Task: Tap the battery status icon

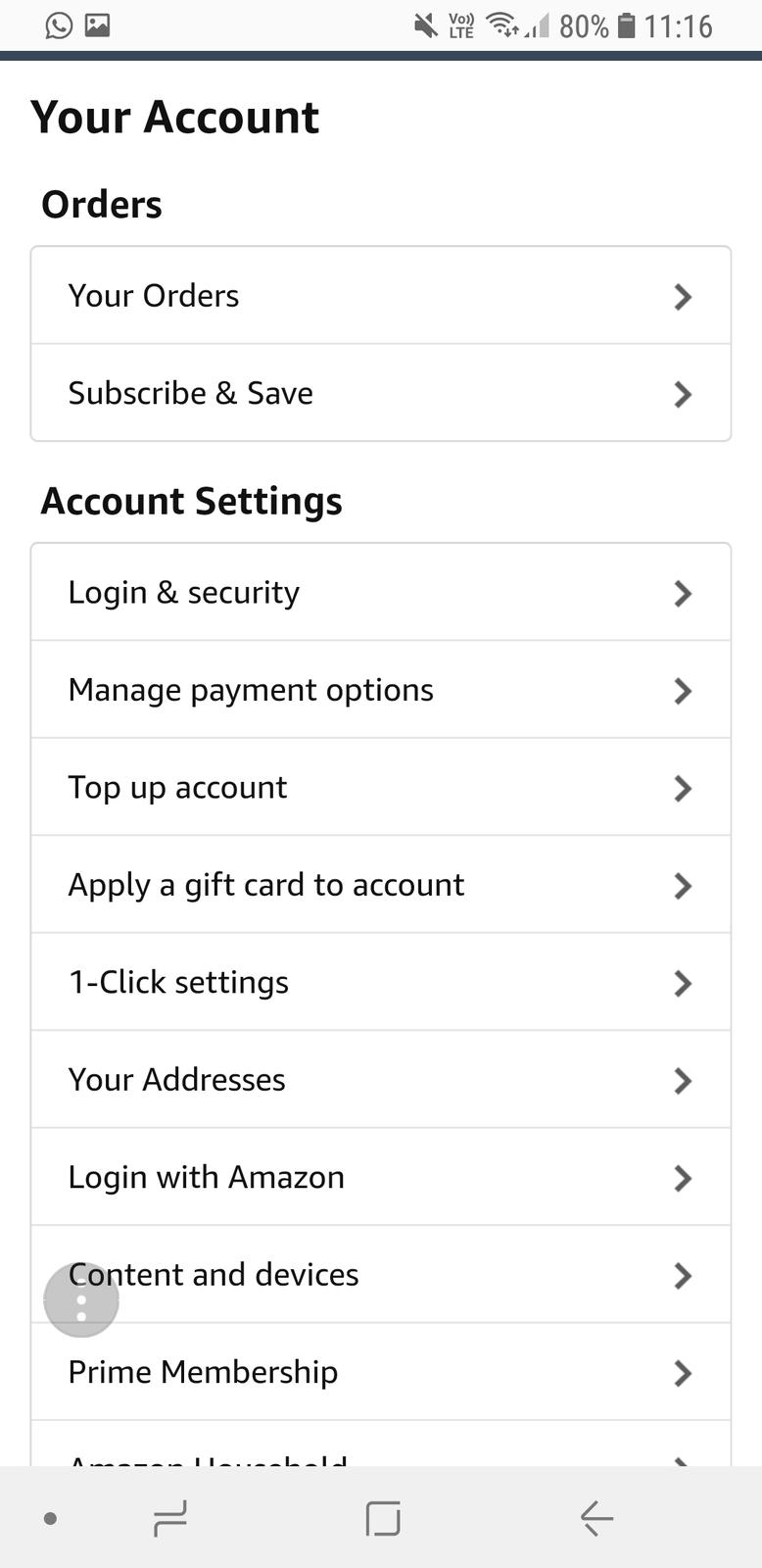Action: (627, 25)
